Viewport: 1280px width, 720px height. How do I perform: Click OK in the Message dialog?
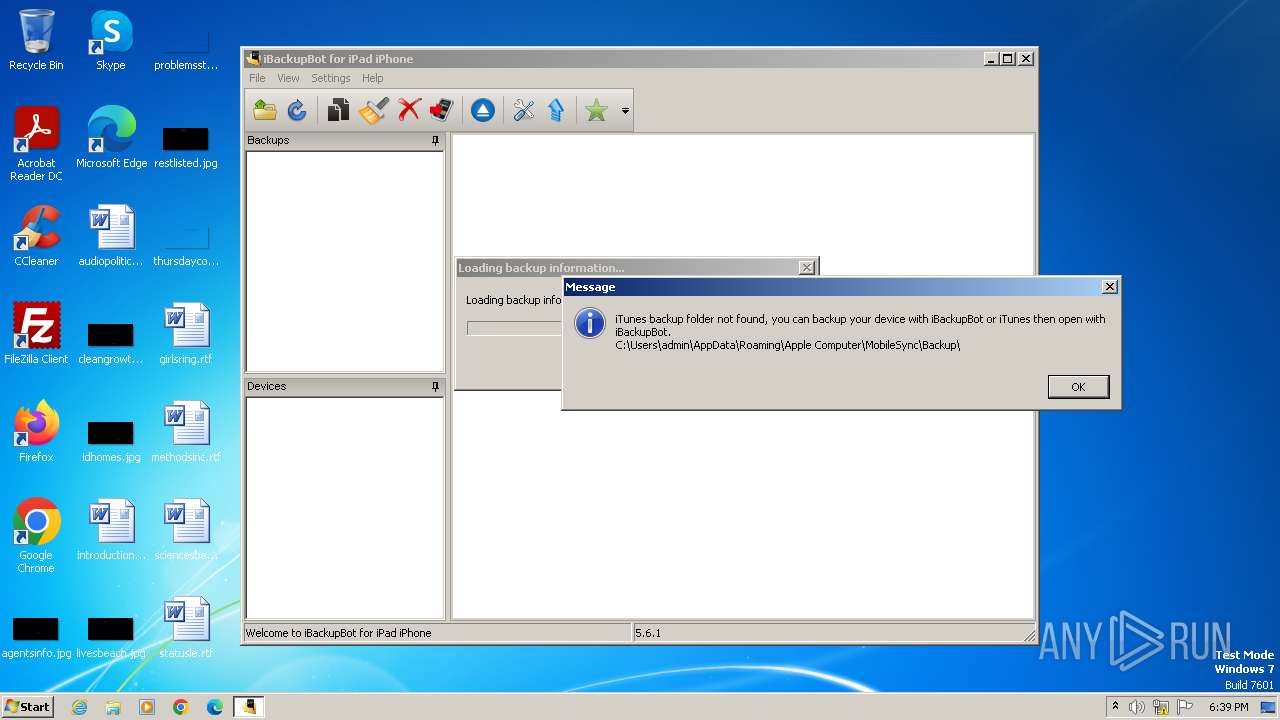click(1078, 387)
